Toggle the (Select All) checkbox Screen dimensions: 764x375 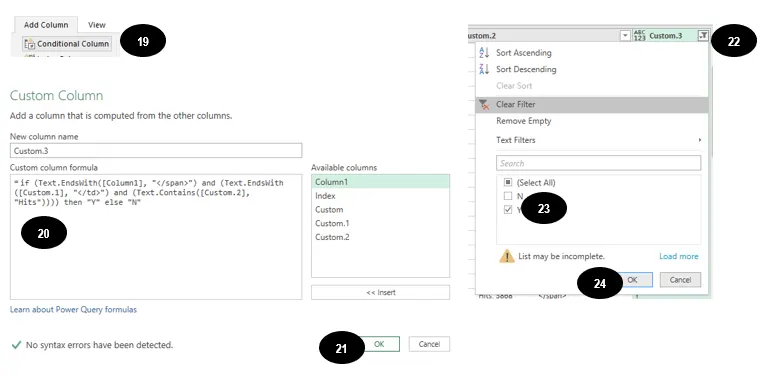(x=508, y=182)
